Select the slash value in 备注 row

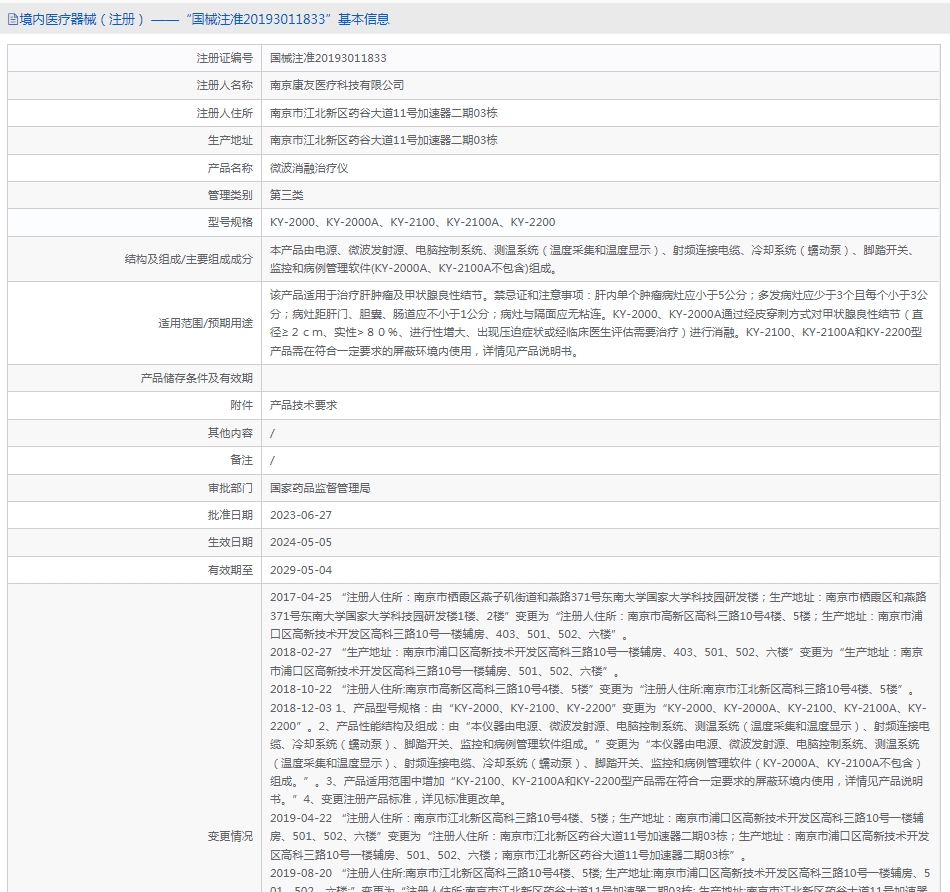[272, 461]
